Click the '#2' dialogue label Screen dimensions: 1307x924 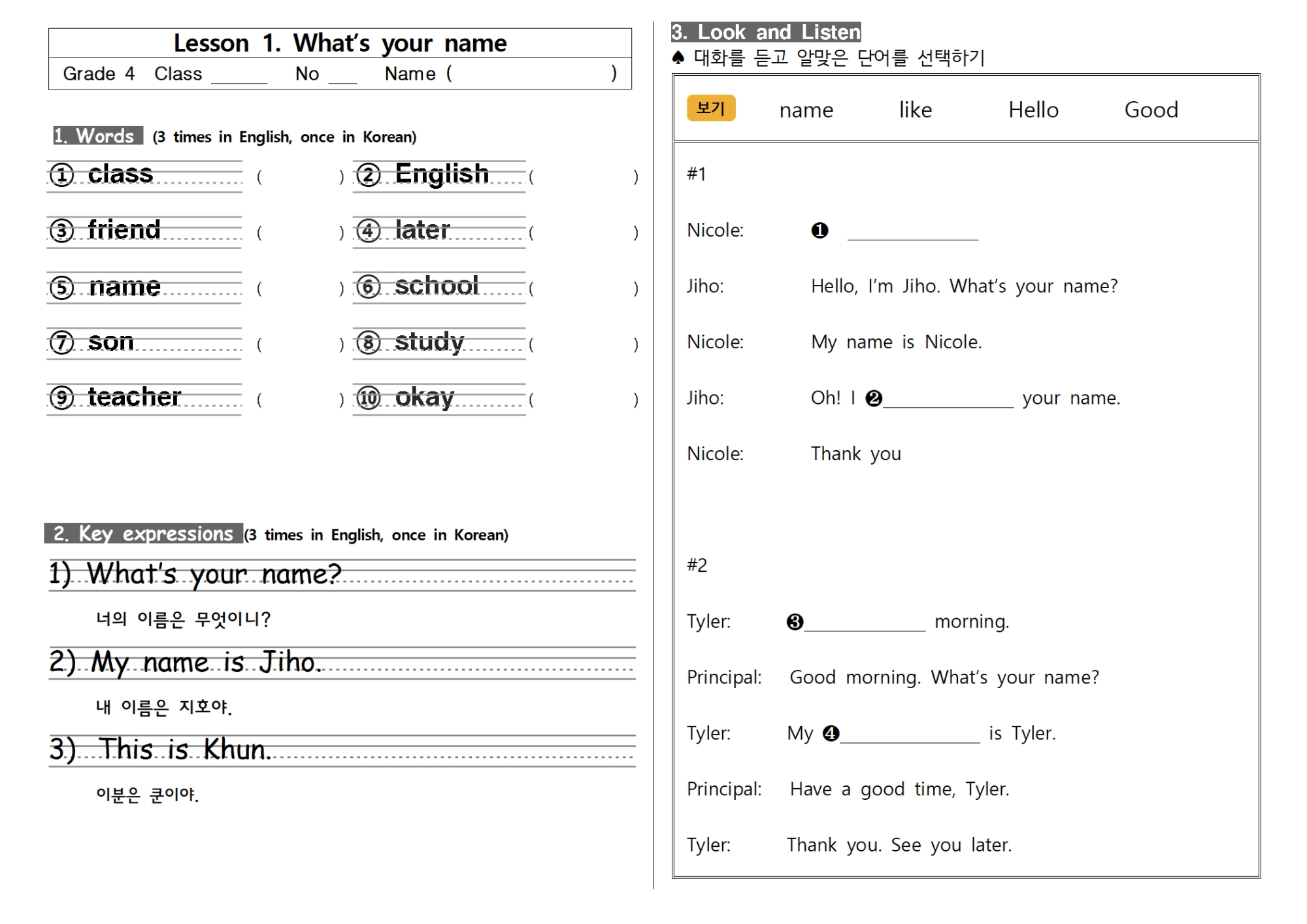tap(697, 565)
